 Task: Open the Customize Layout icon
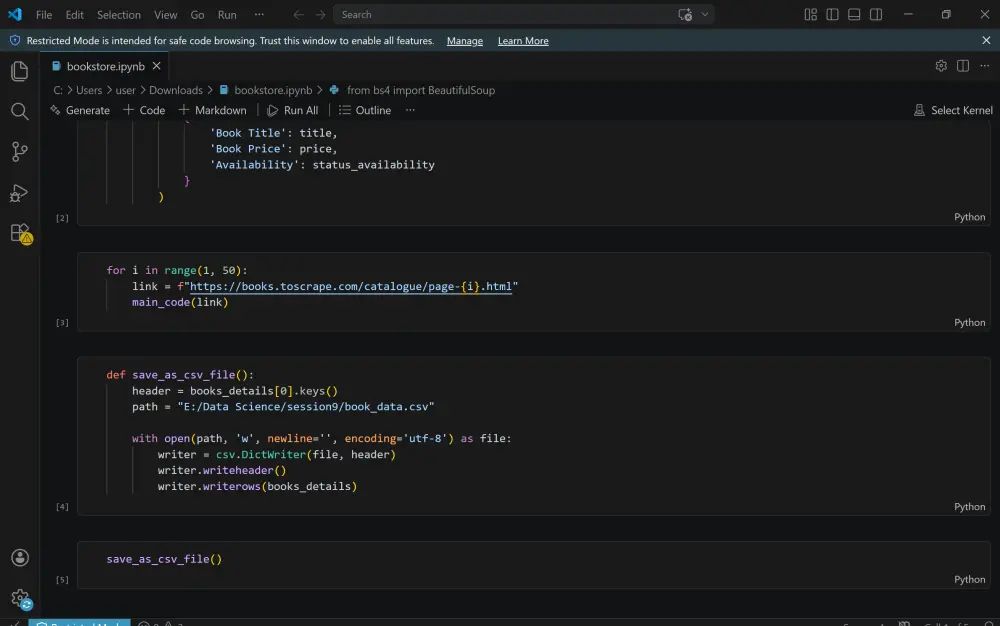click(811, 15)
